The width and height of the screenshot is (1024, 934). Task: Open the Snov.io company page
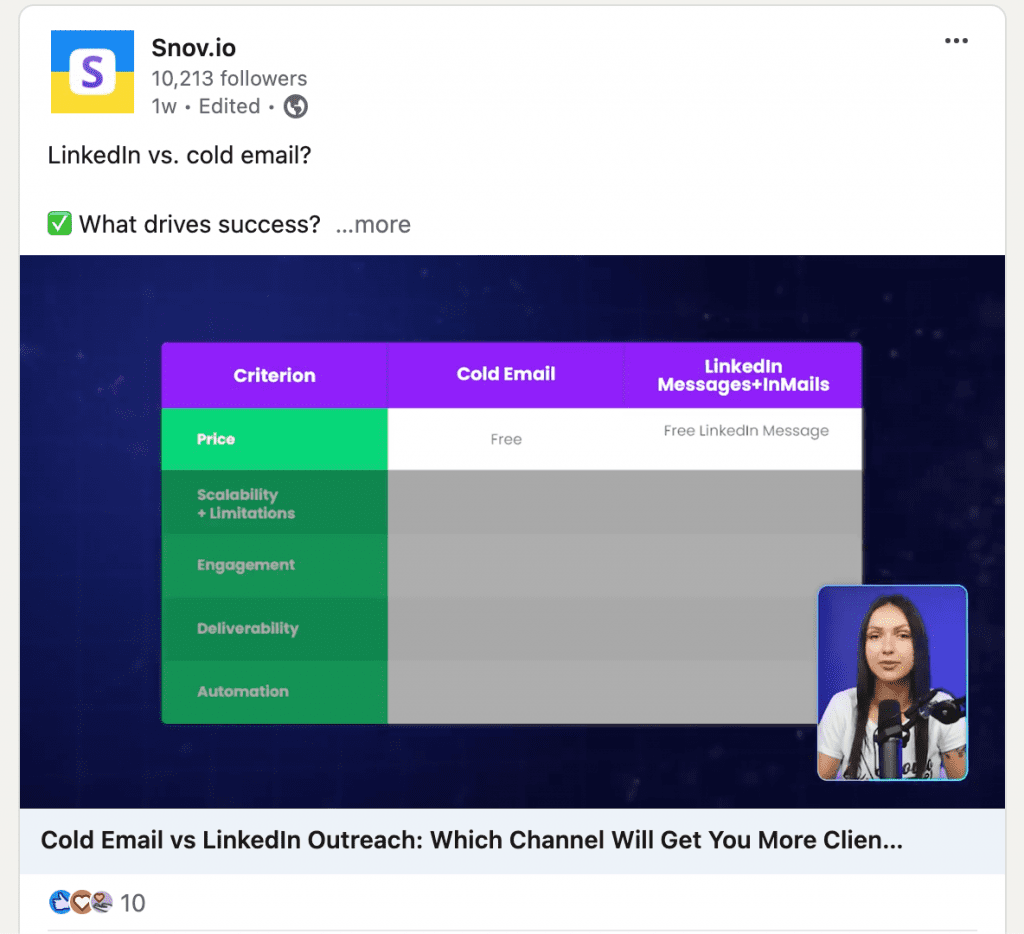(193, 47)
